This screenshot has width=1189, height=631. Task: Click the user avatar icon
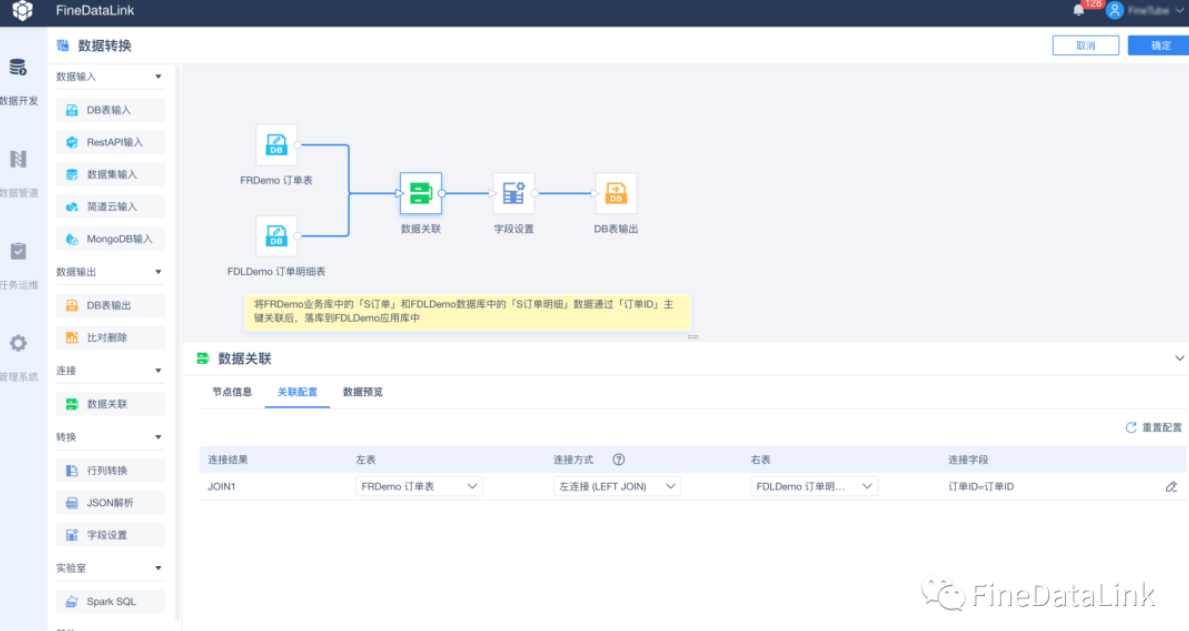point(1114,11)
